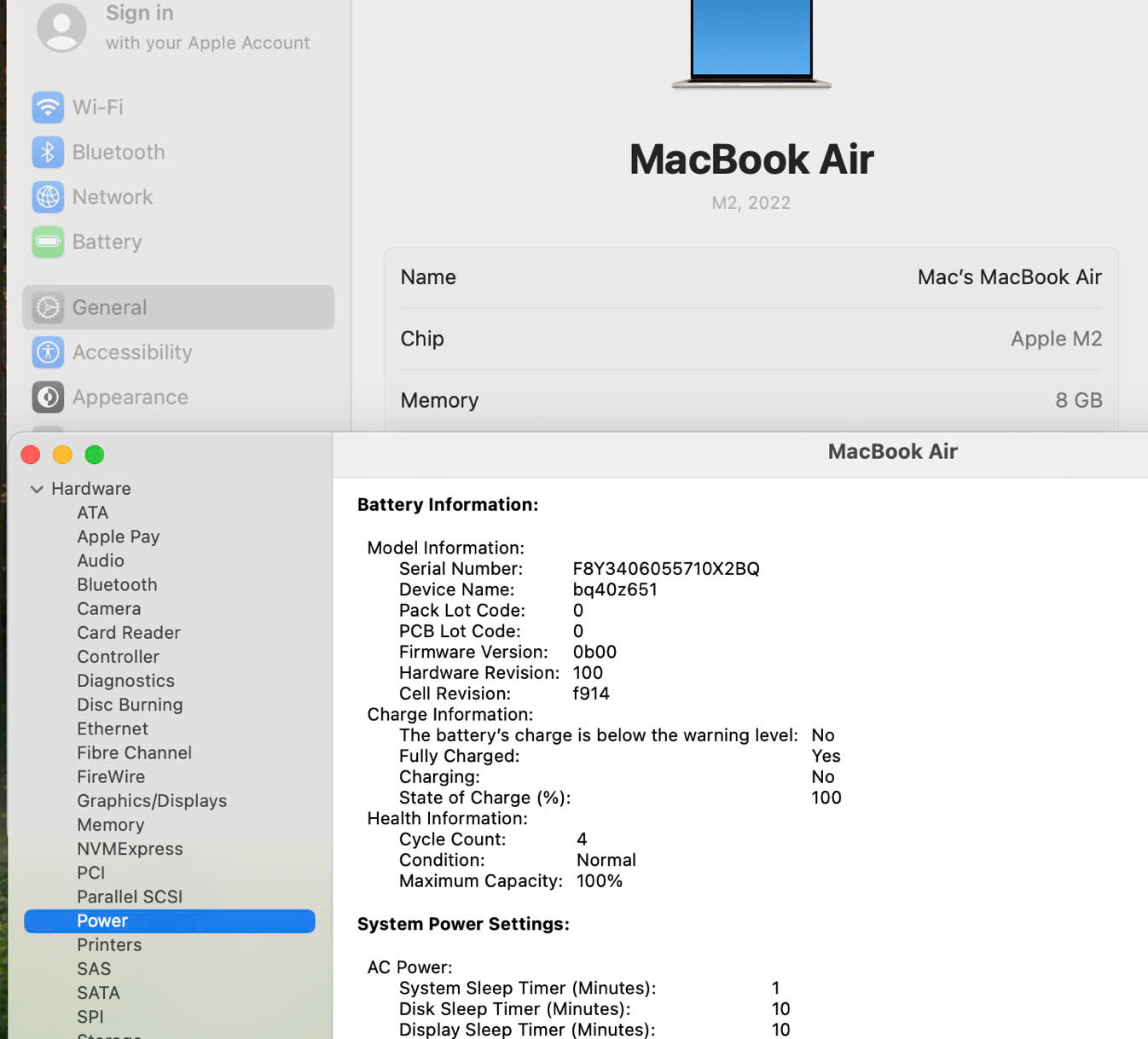Collapse the Hardware tree section
Viewport: 1148px width, 1039px height.
[37, 490]
